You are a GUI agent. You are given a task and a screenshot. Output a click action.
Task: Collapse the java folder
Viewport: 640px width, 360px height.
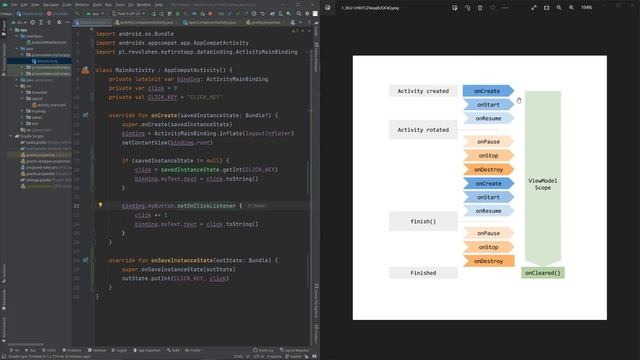[x=17, y=49]
